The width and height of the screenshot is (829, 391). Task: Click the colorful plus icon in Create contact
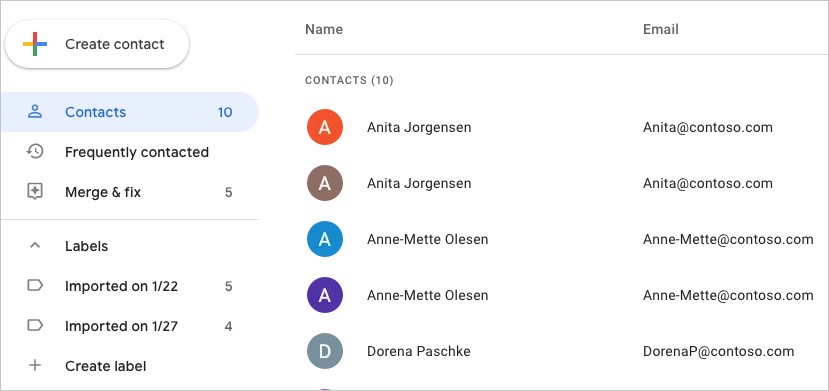pos(35,44)
